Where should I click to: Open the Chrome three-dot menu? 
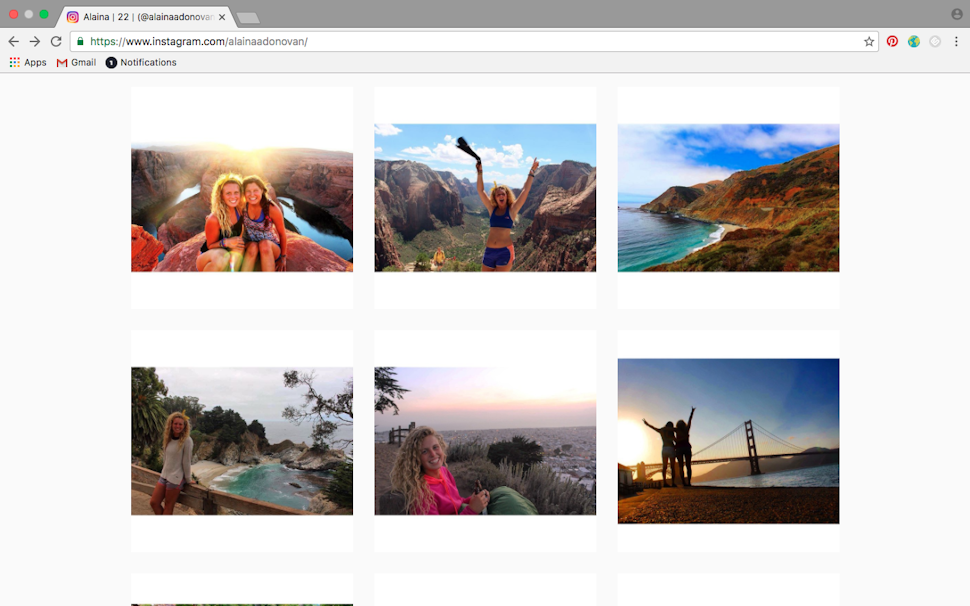click(x=956, y=41)
